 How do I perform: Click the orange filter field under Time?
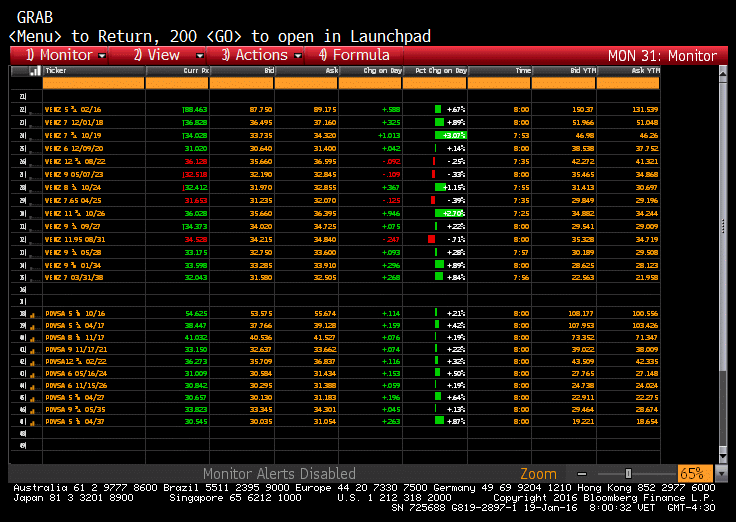click(x=499, y=83)
